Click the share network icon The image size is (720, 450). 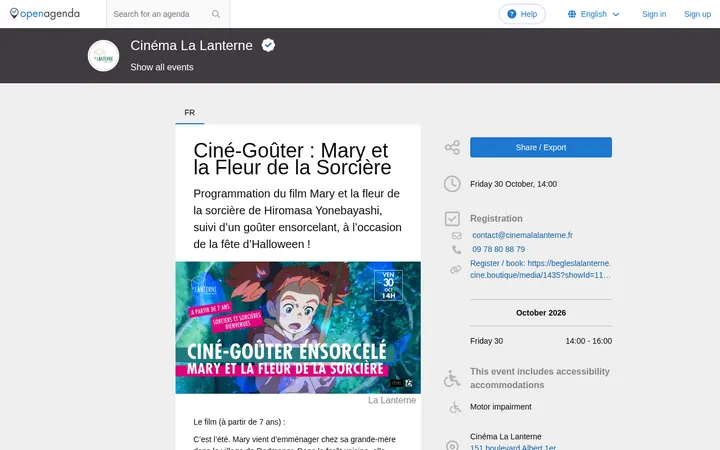(x=452, y=147)
